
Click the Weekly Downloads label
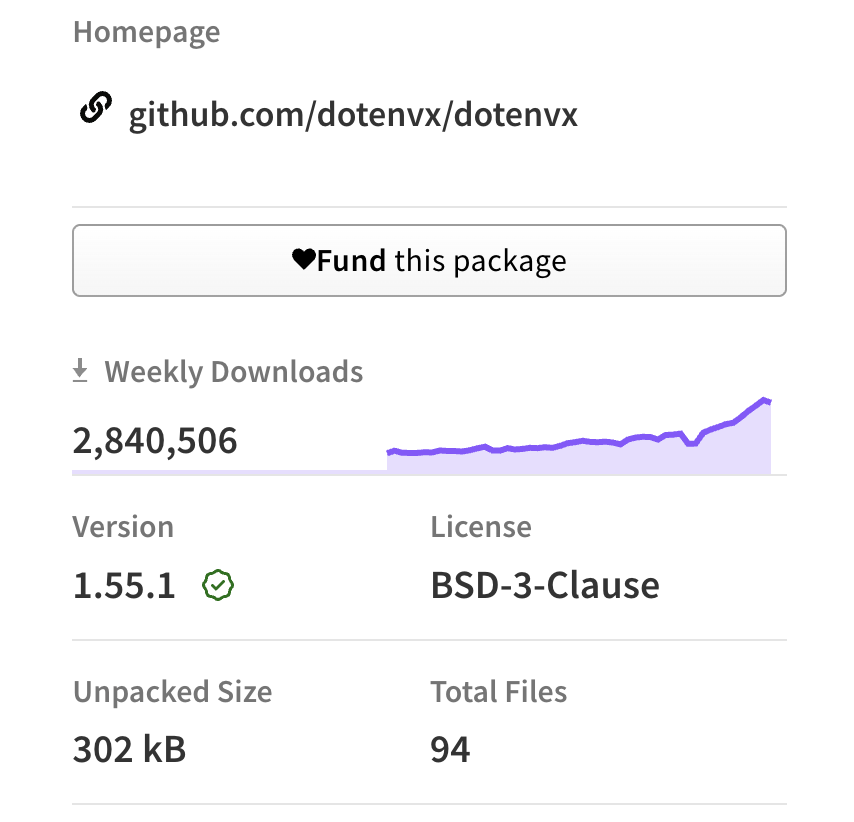pyautogui.click(x=234, y=372)
